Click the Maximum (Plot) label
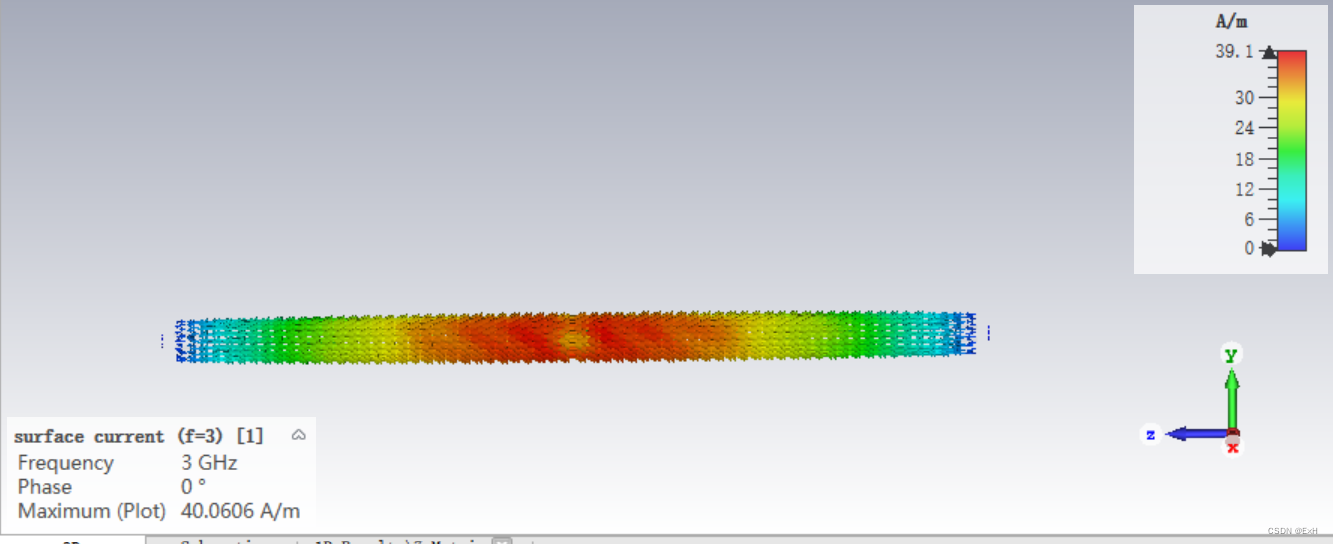Screen dimensions: 1333x544 [x=91, y=511]
